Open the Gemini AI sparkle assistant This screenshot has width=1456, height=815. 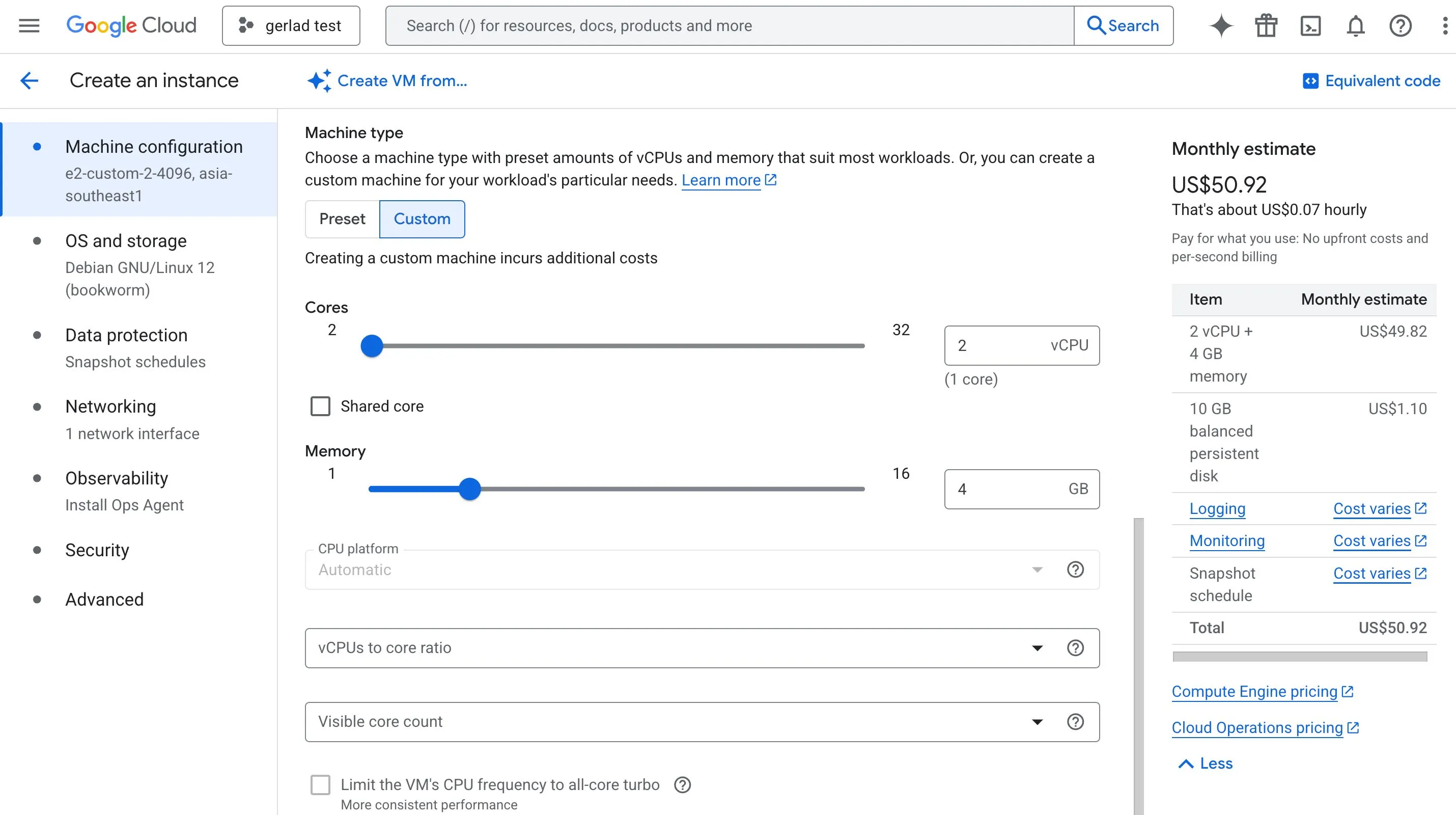[x=1221, y=25]
